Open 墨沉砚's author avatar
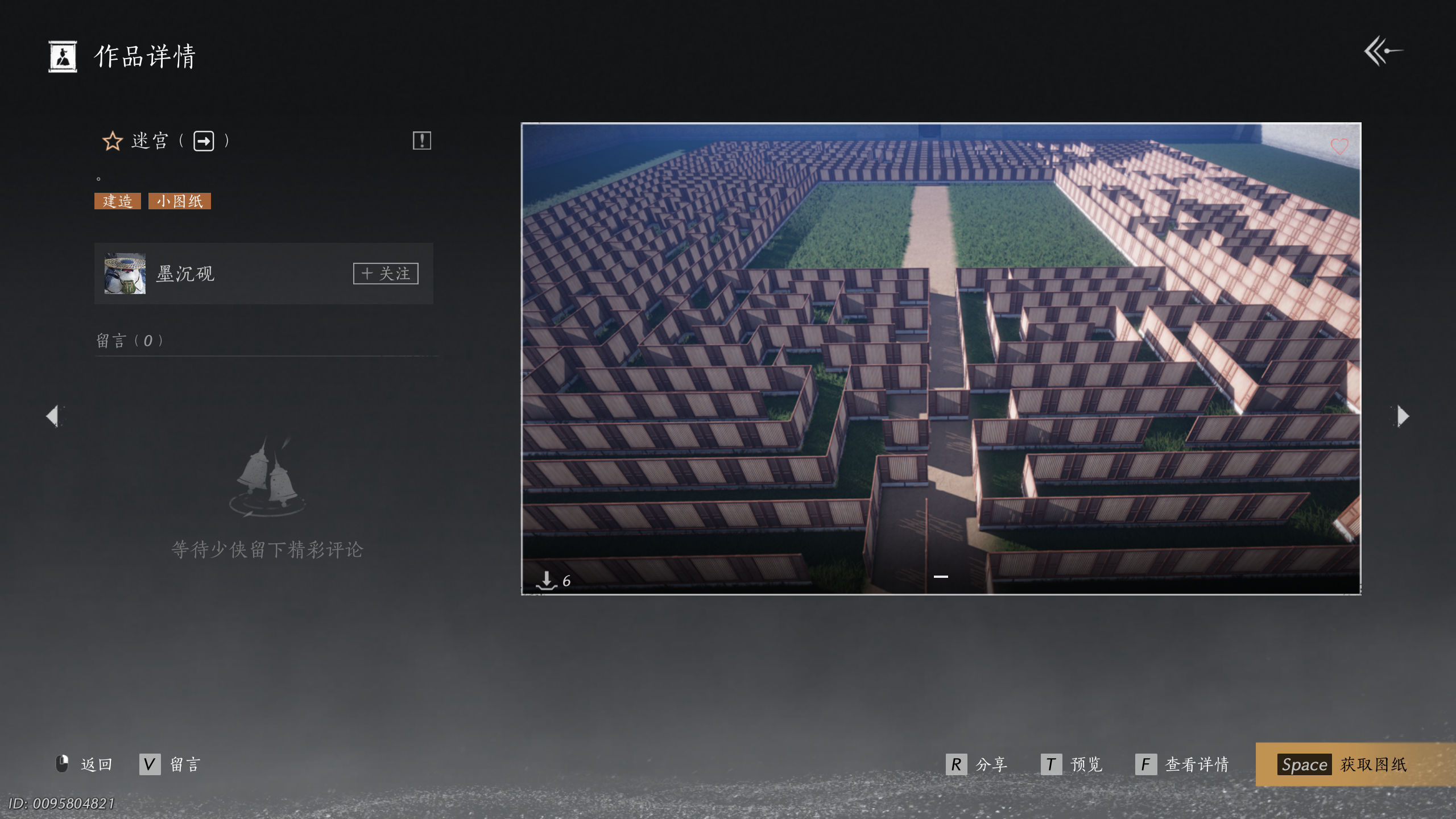1456x819 pixels. point(125,274)
